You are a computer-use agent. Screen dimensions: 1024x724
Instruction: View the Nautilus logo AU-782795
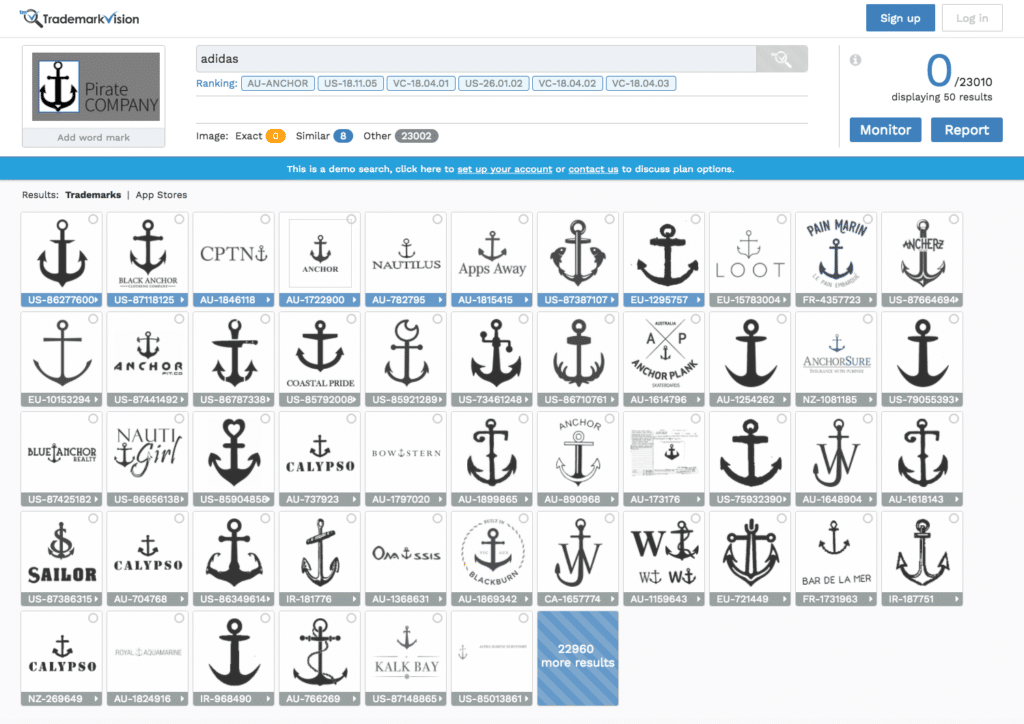pyautogui.click(x=406, y=254)
